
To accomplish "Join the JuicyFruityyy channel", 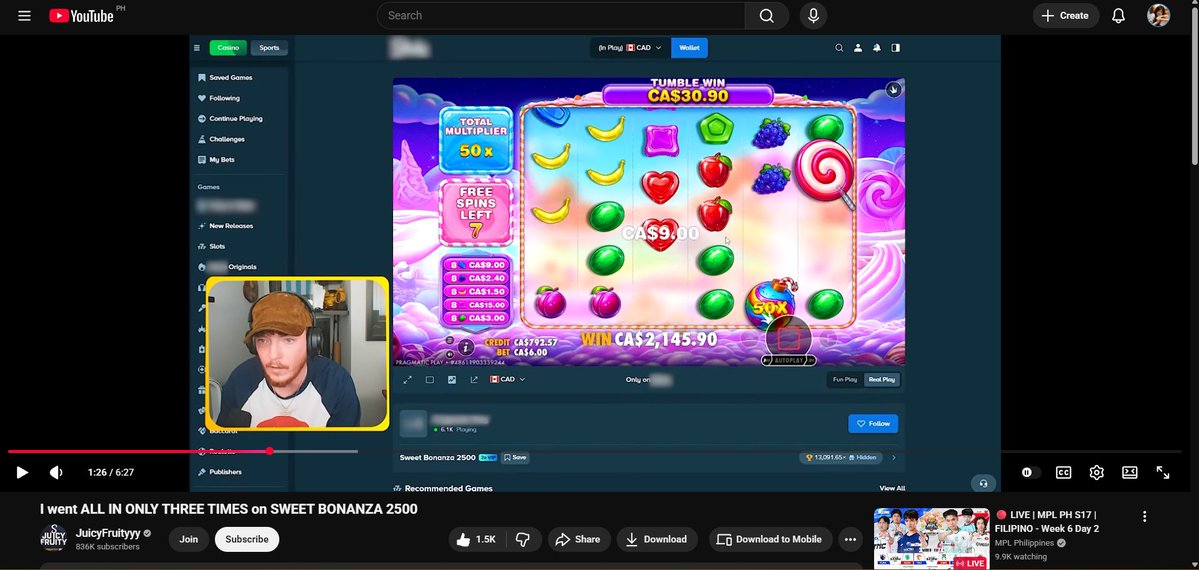I will pyautogui.click(x=189, y=539).
